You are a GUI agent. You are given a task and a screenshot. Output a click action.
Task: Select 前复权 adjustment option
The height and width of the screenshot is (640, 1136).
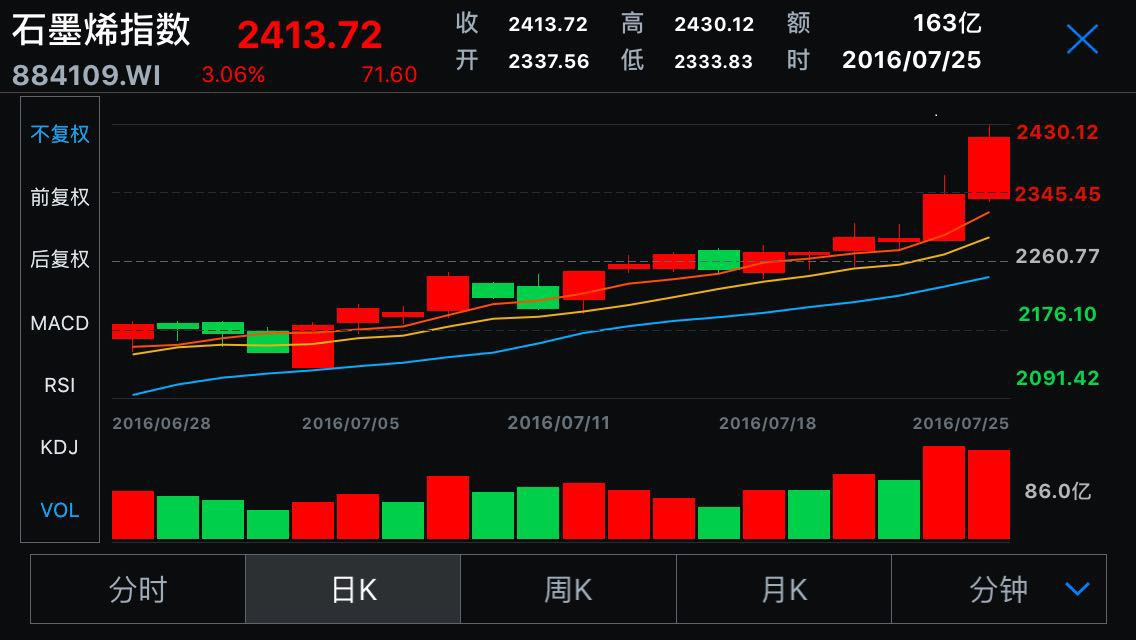[x=60, y=197]
